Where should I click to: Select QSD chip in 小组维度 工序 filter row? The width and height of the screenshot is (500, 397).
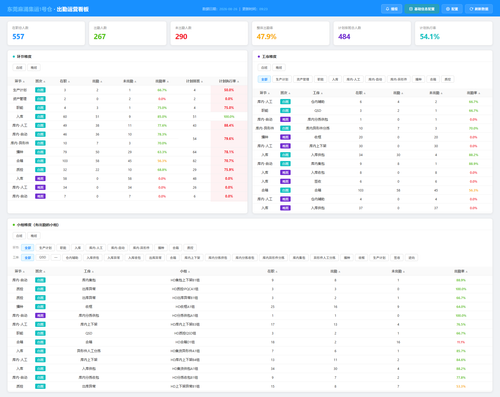43,258
